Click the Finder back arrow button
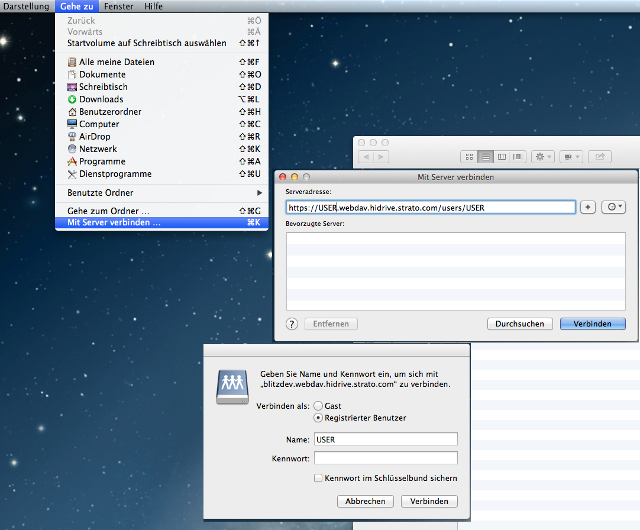The width and height of the screenshot is (640, 530). 366,157
